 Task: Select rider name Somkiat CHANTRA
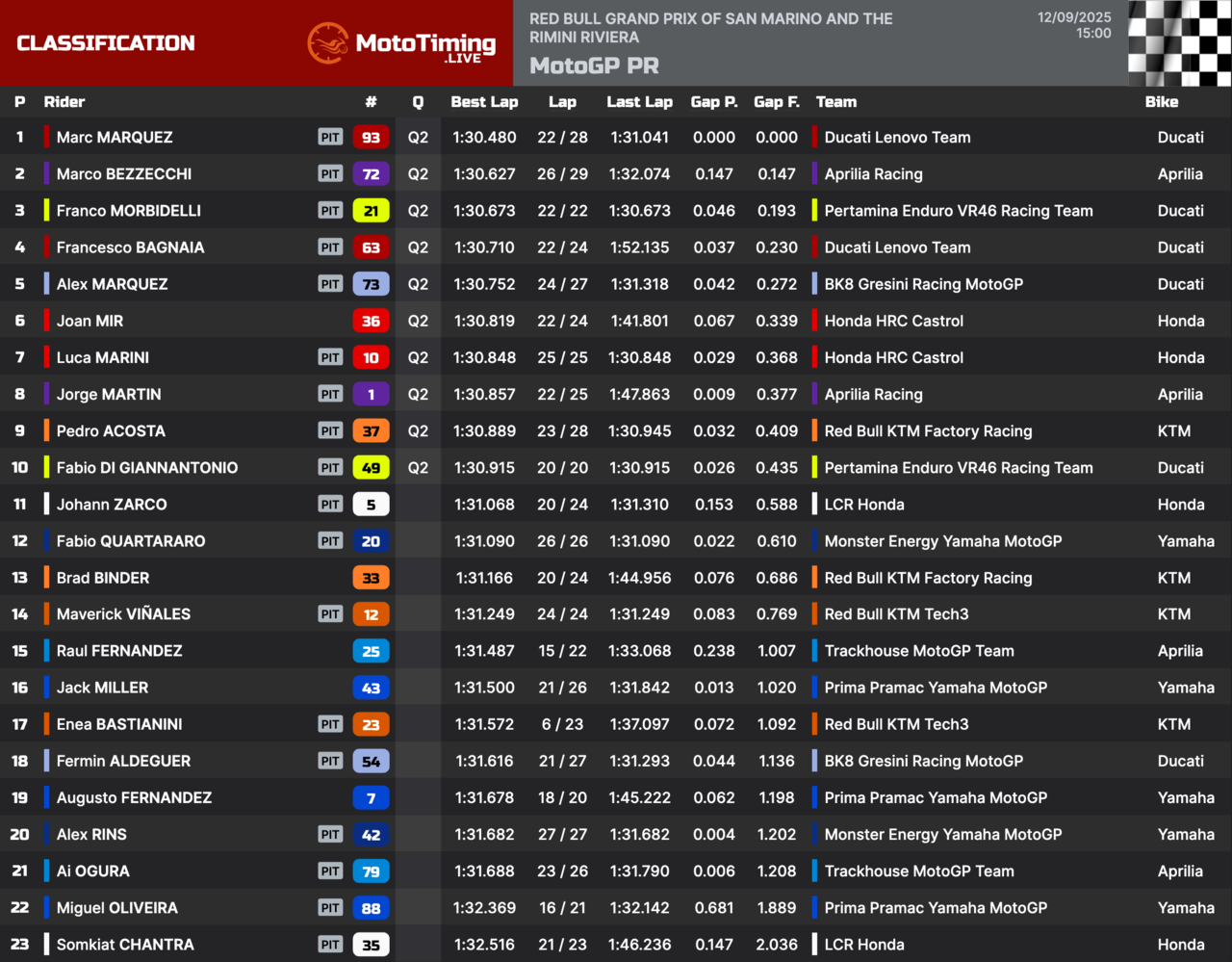(x=125, y=945)
